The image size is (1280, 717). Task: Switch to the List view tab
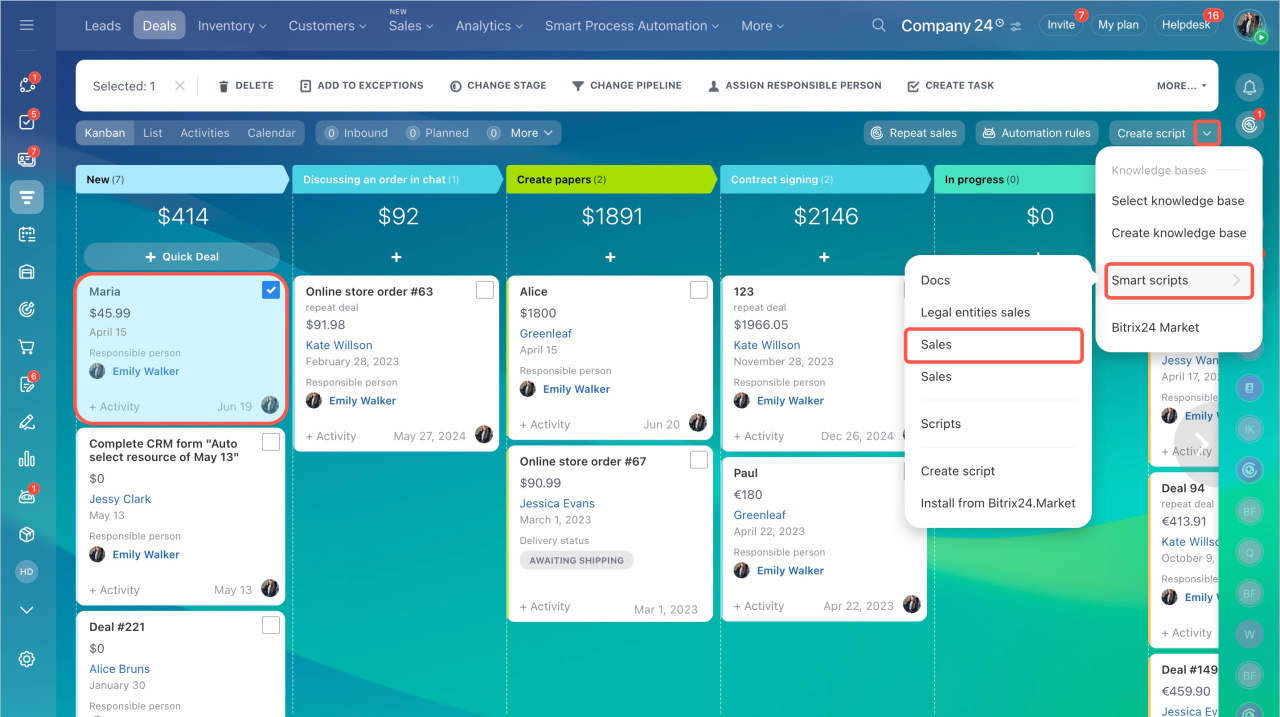[152, 133]
